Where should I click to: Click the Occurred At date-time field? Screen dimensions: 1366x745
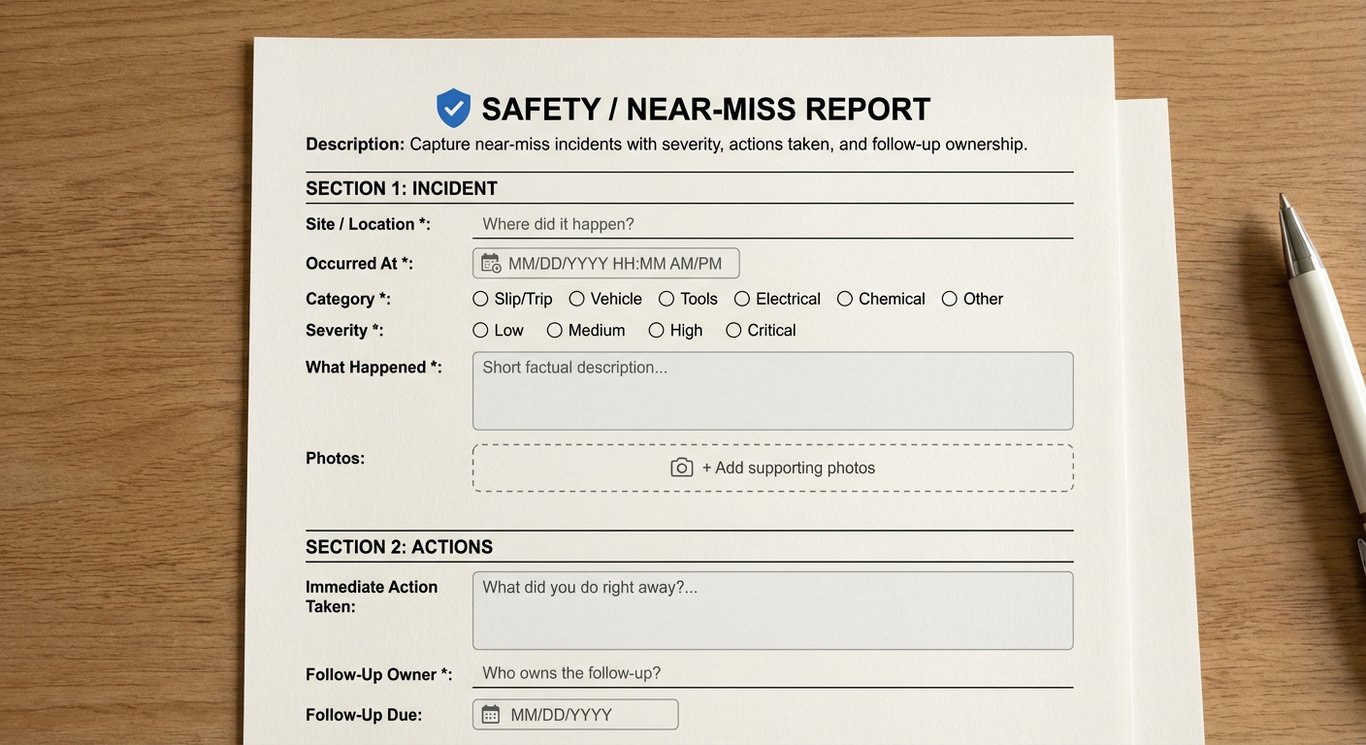[605, 262]
